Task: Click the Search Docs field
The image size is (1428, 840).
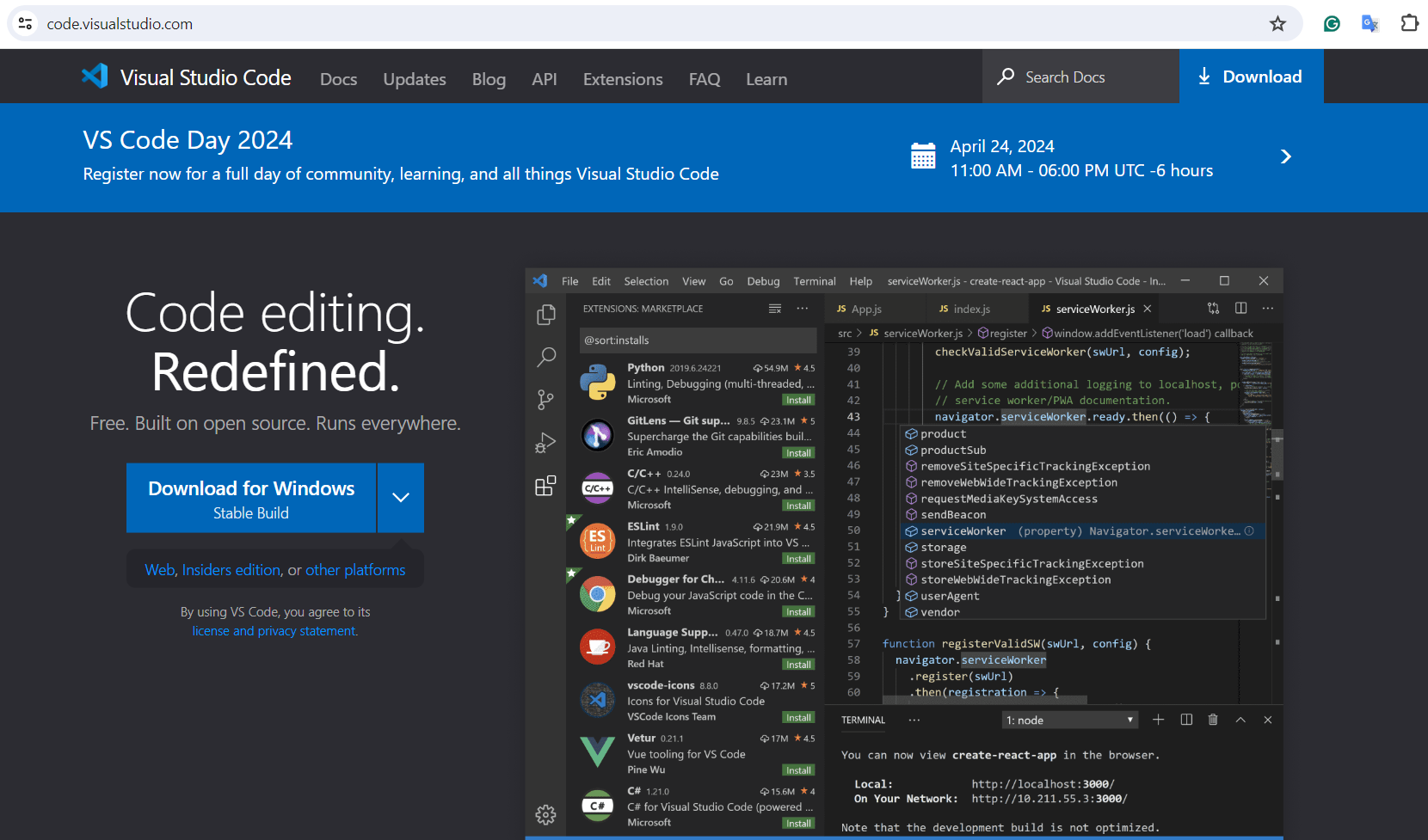Action: click(1080, 77)
